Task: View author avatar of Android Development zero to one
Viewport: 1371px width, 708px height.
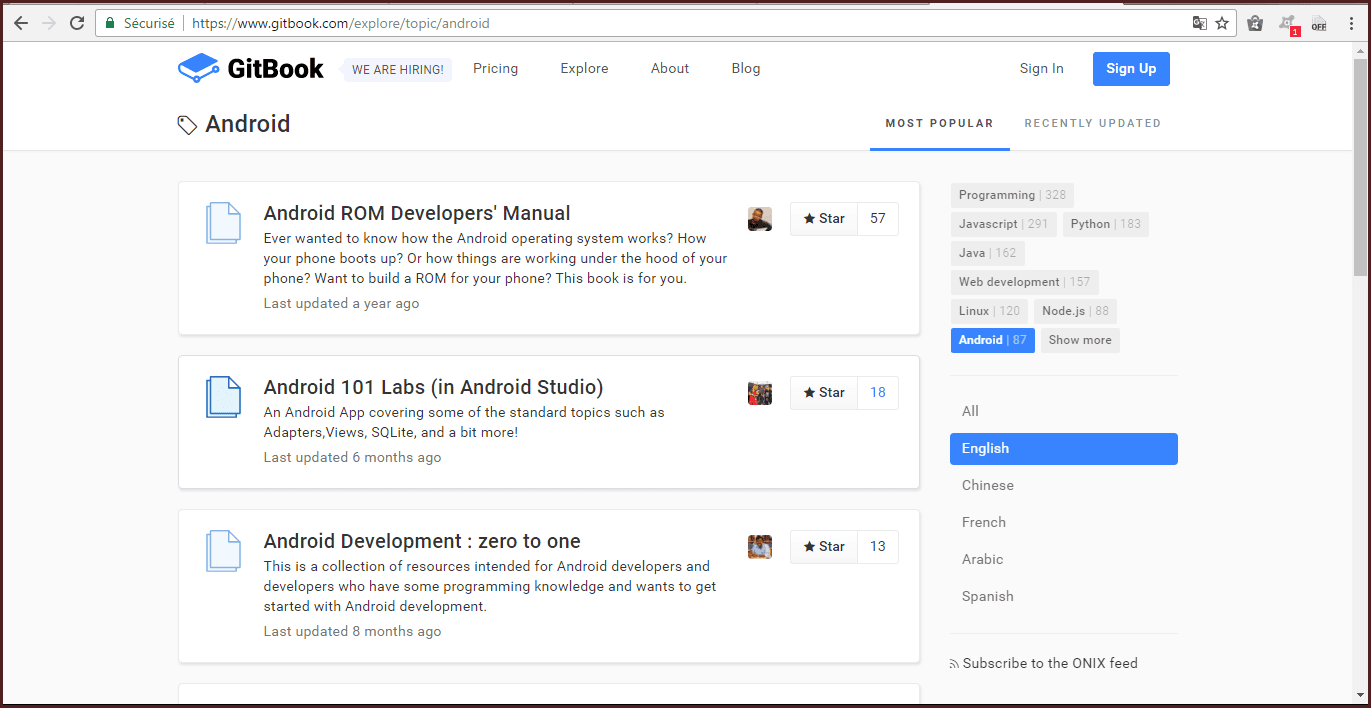Action: point(760,547)
